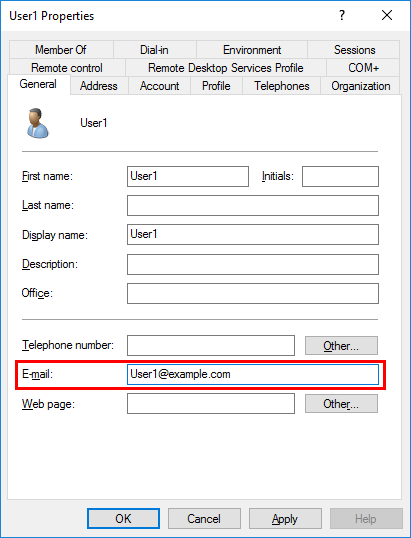
Task: Focus the Description text box
Action: pyautogui.click(x=253, y=264)
